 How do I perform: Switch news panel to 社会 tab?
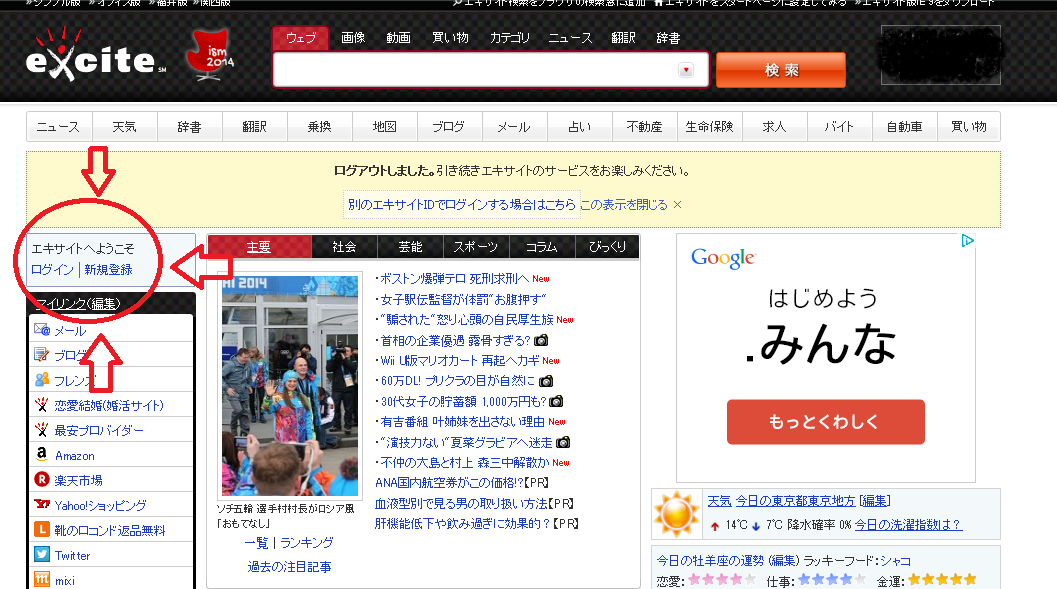point(344,247)
